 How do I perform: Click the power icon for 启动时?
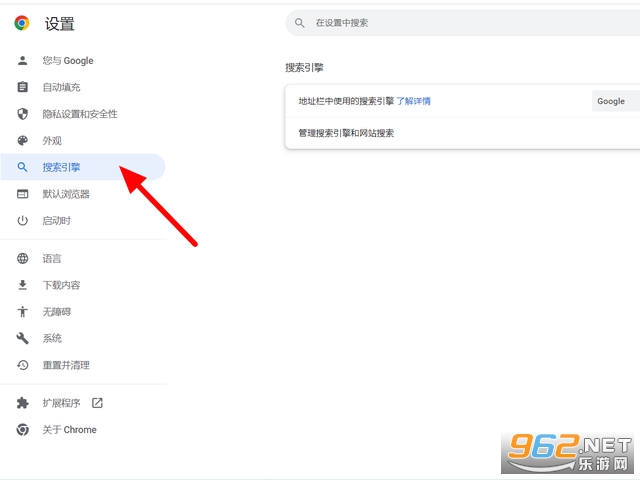coord(23,221)
